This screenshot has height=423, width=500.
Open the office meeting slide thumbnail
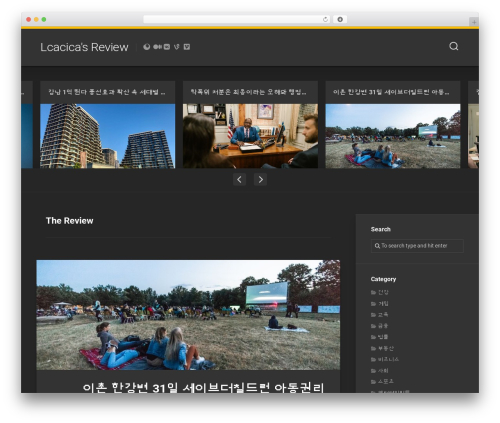pos(250,136)
